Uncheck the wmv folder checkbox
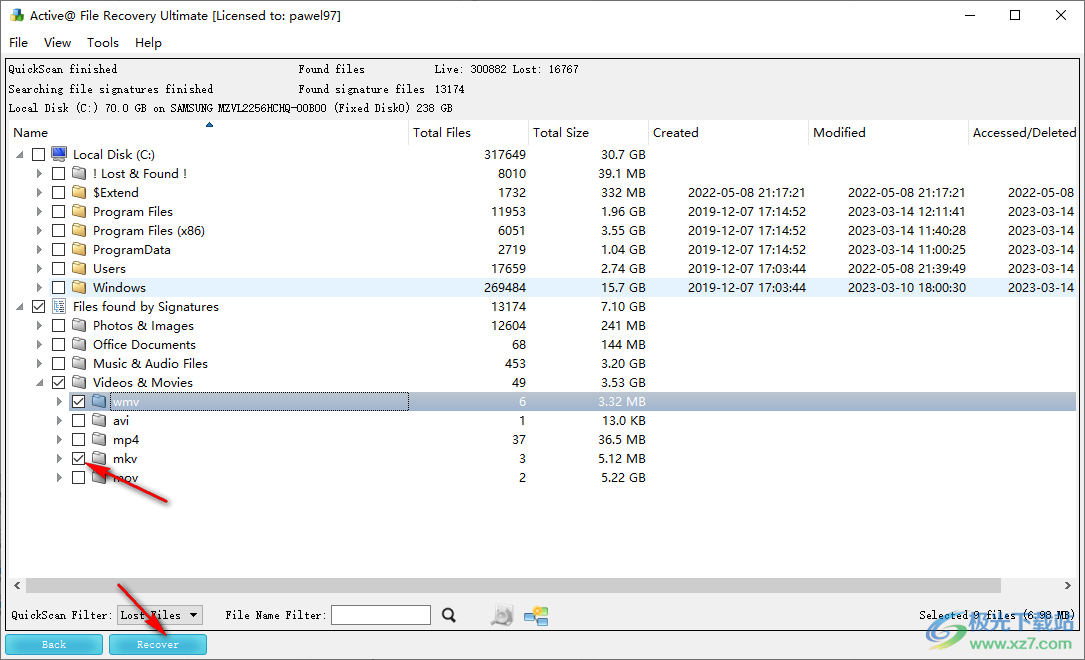Viewport: 1085px width, 660px height. (79, 401)
